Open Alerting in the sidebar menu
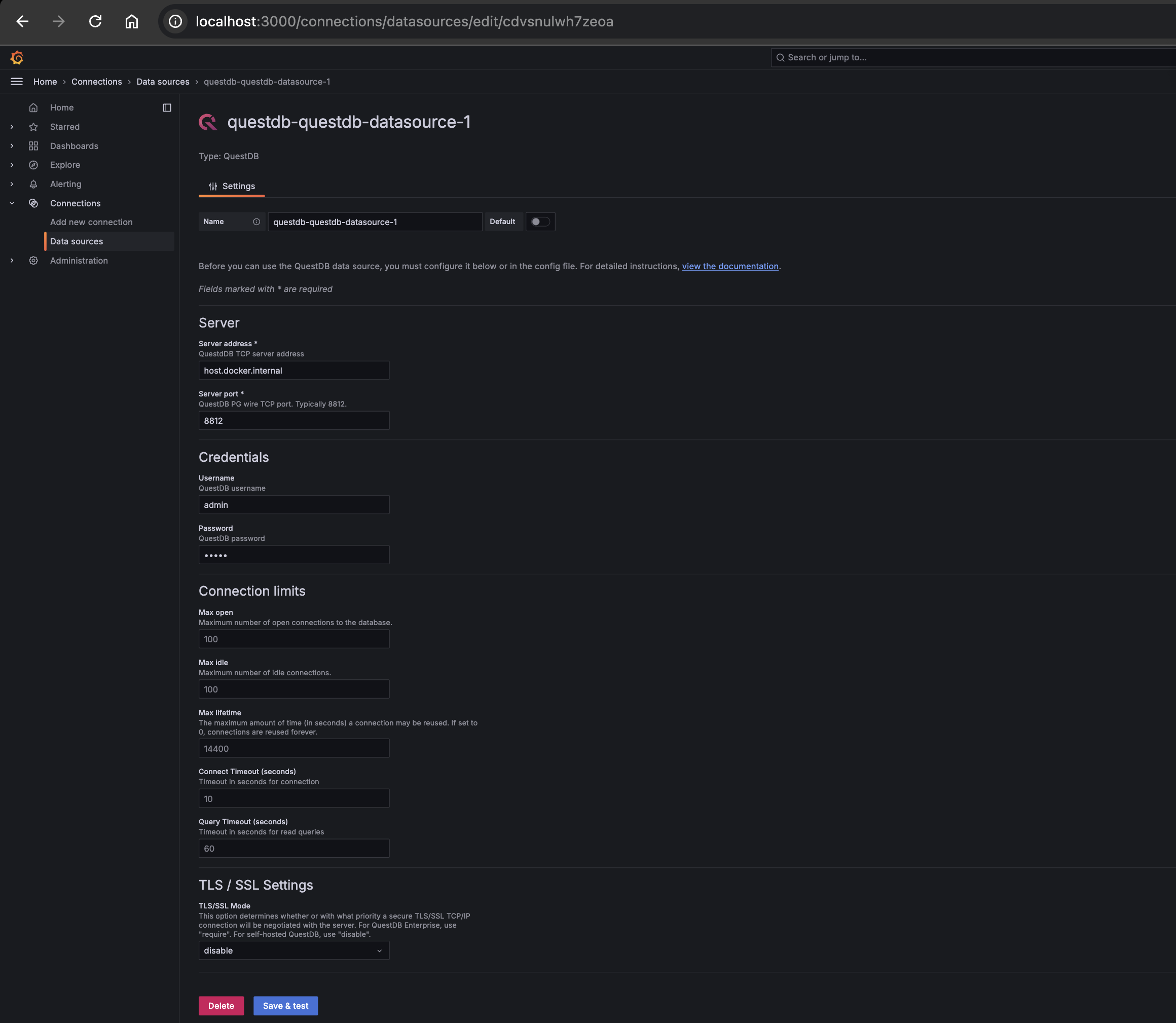 (x=66, y=185)
